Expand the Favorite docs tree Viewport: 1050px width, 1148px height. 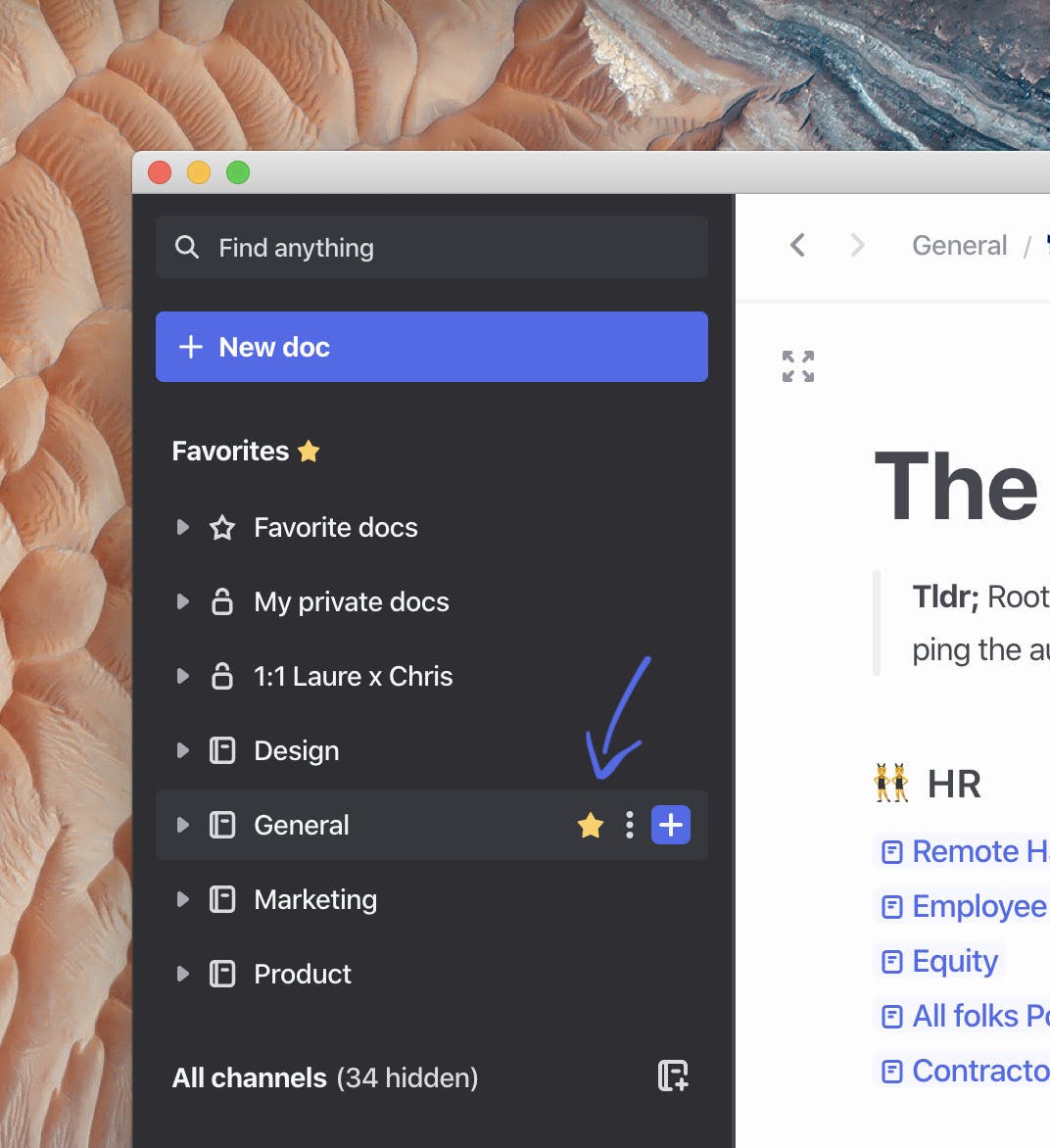(182, 527)
